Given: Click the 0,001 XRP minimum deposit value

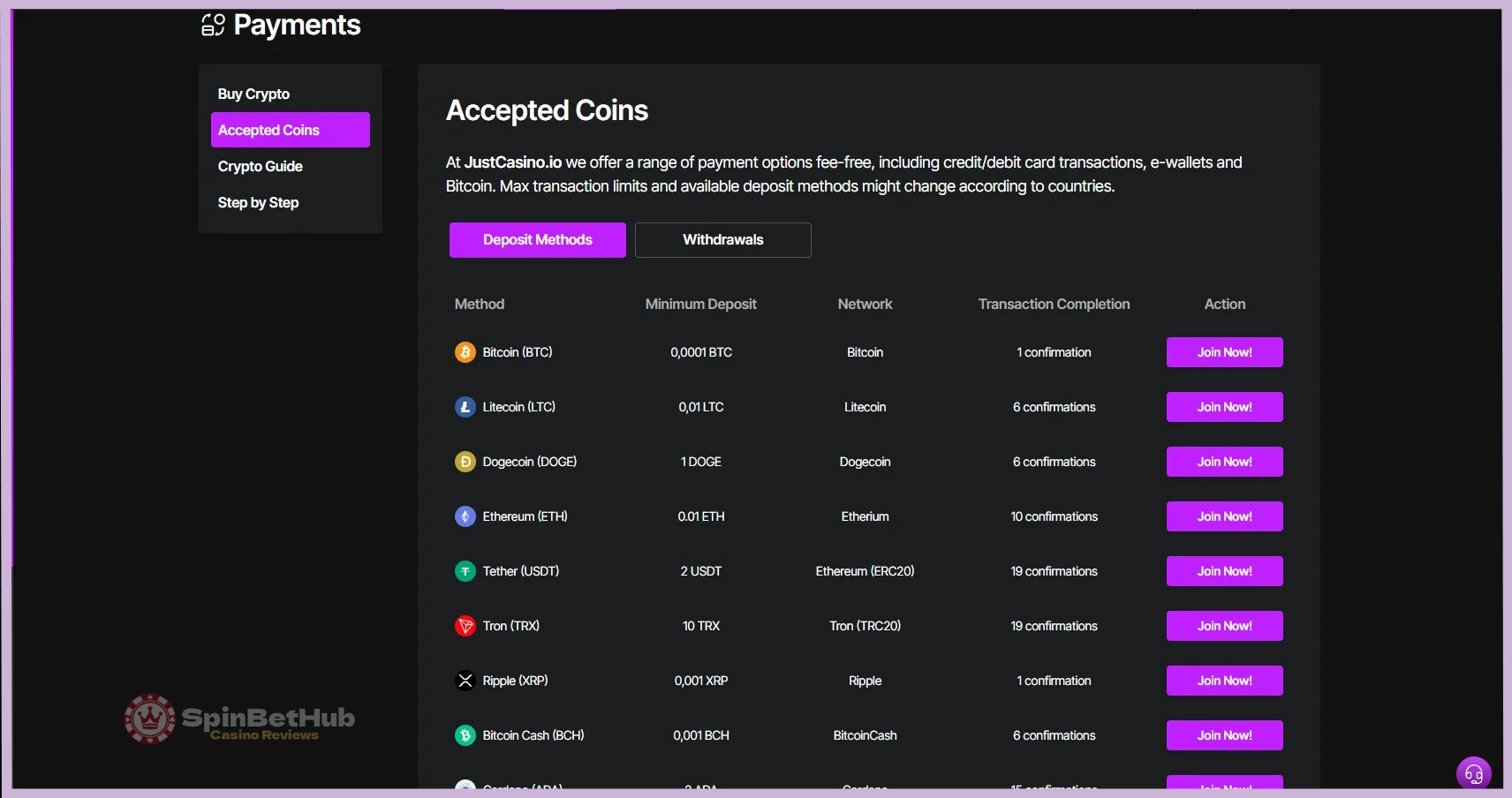Looking at the screenshot, I should (701, 681).
